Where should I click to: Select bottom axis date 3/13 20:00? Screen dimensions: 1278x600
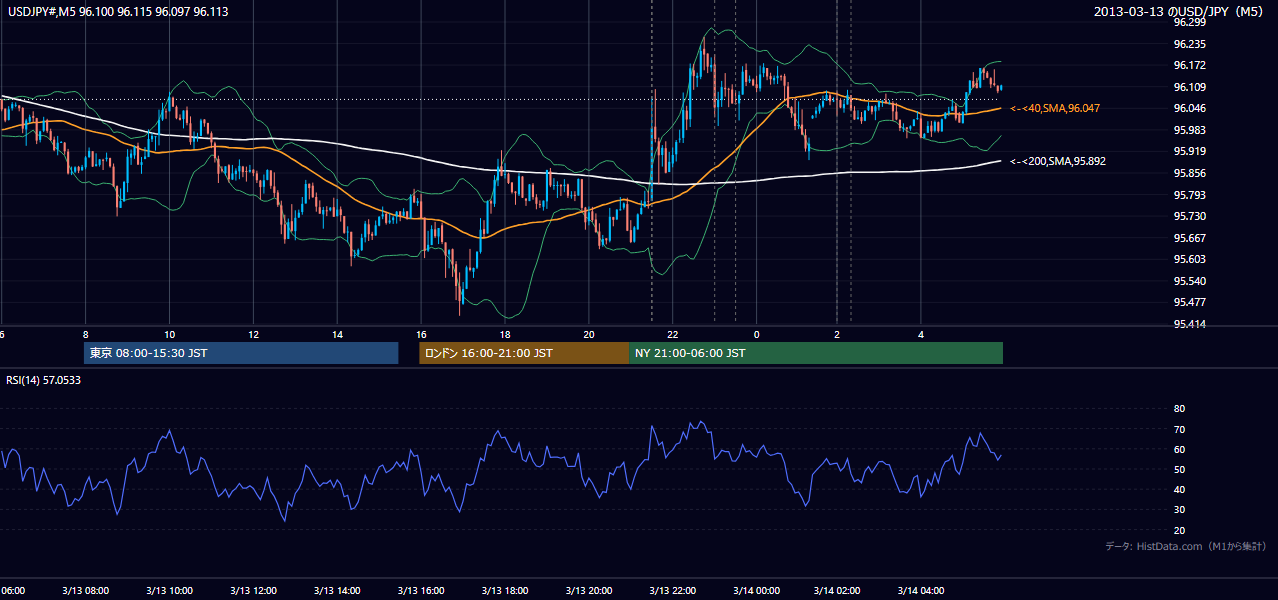point(589,591)
